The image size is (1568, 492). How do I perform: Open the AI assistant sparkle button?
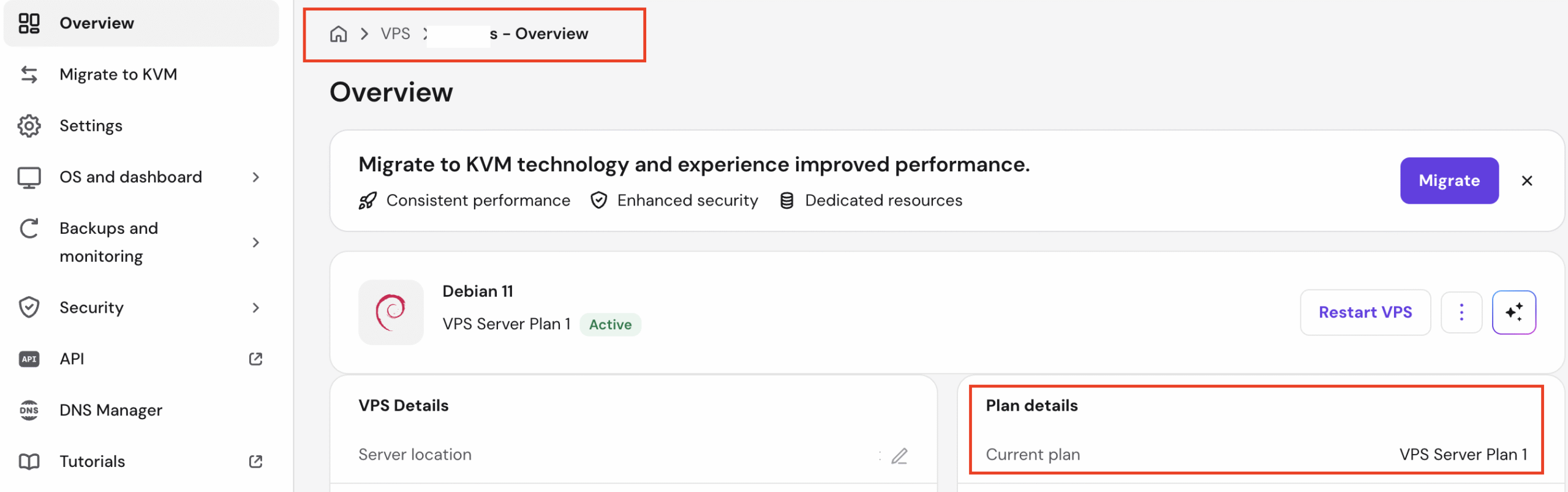[x=1513, y=312]
